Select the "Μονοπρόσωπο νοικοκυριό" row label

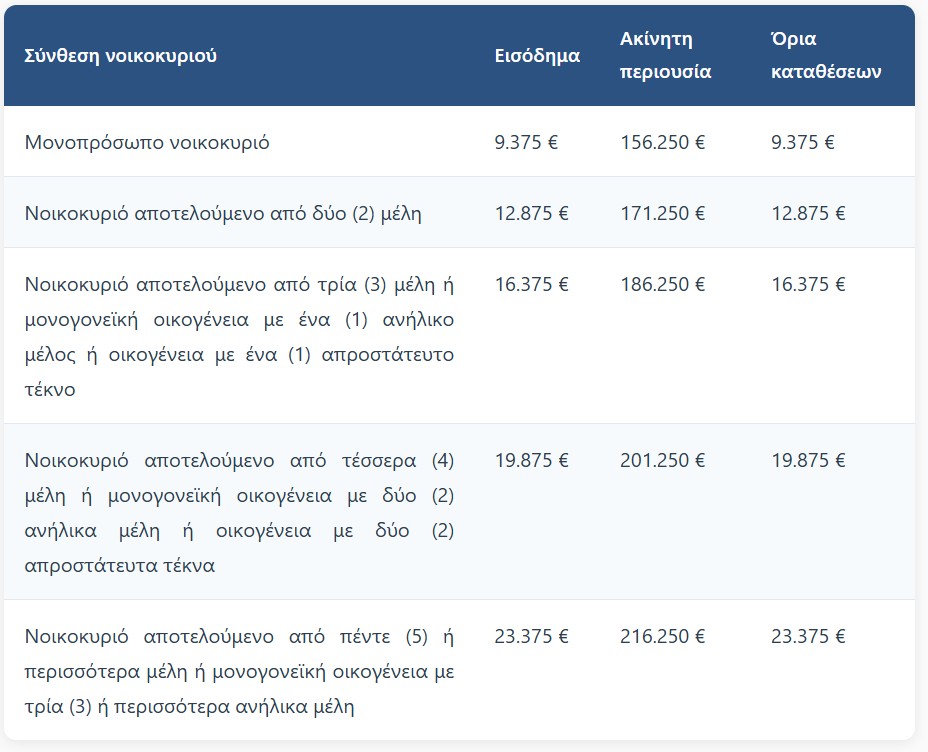[147, 142]
